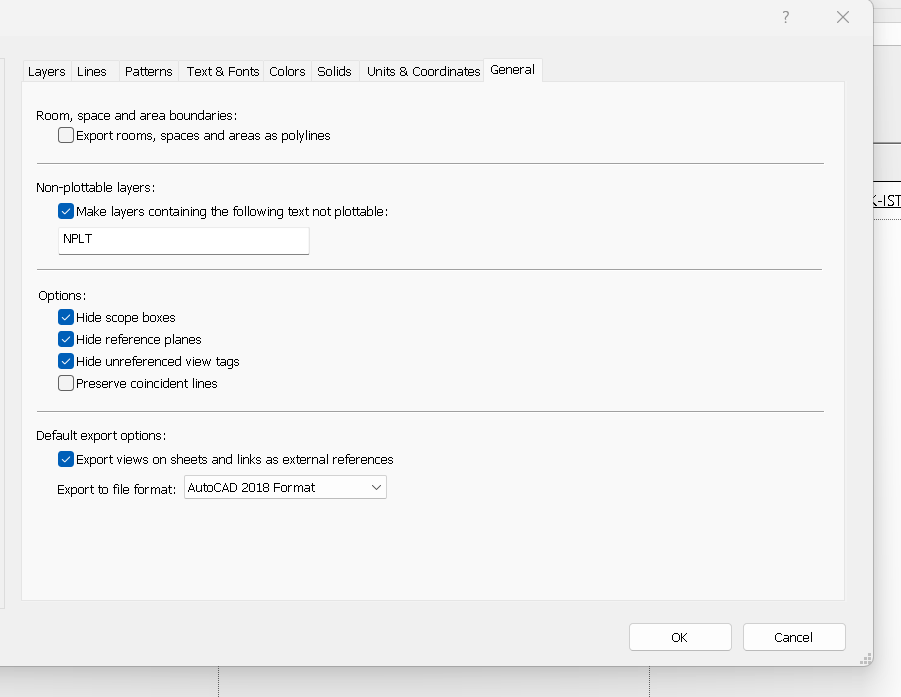Toggle Hide reference planes checkbox
Image resolution: width=901 pixels, height=697 pixels.
66,339
